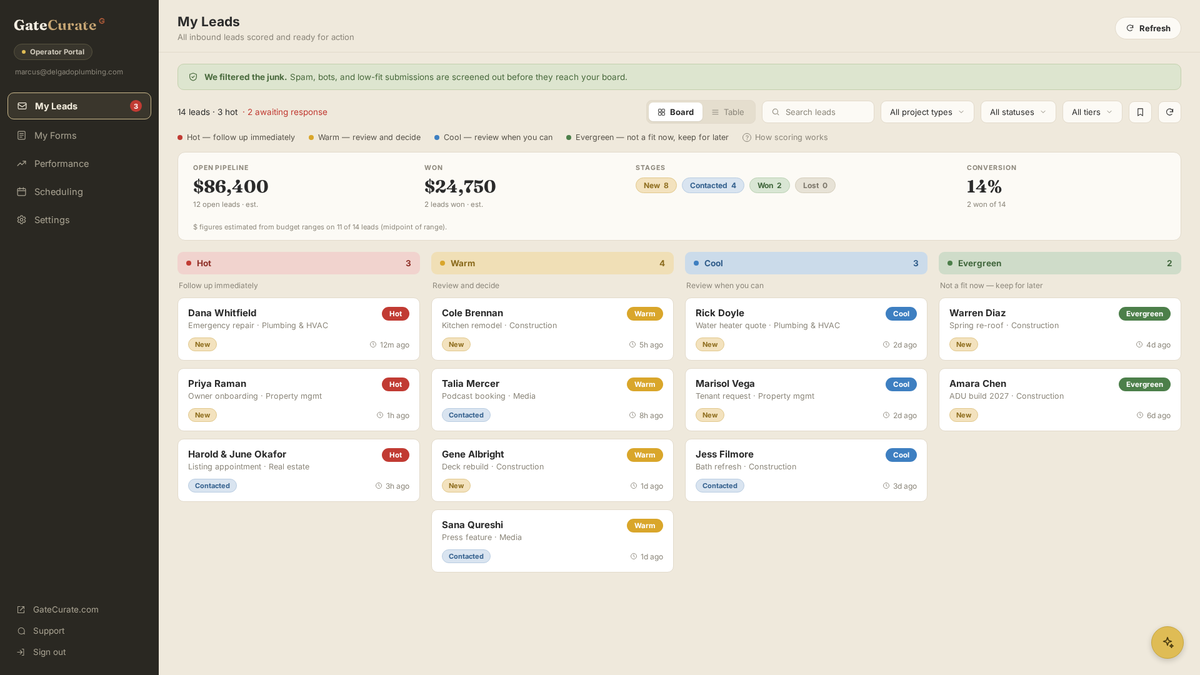
Task: Click the Performance chart icon in sidebar
Action: [x=22, y=163]
